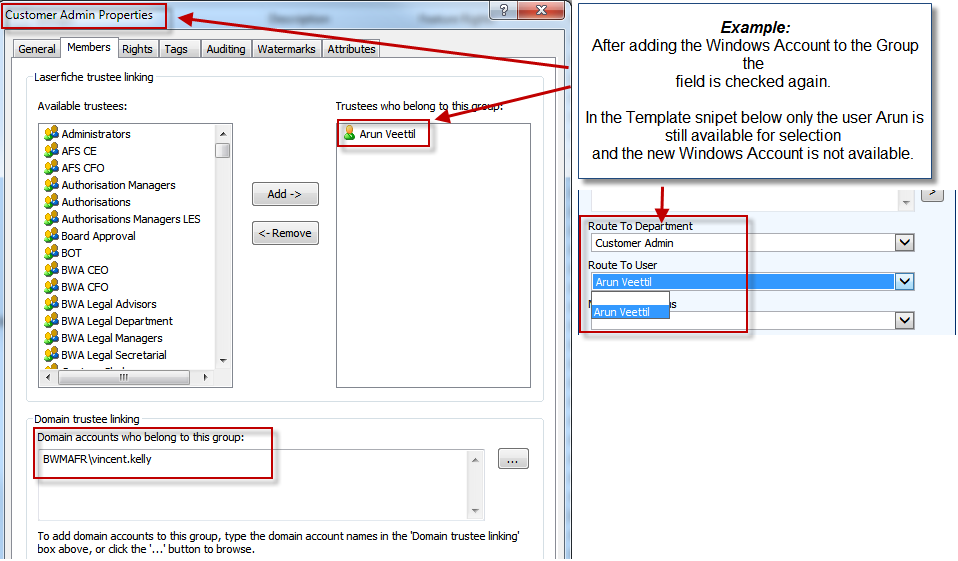This screenshot has height=561, width=958.
Task: Select BWA Legal Department trustee
Action: [x=117, y=321]
